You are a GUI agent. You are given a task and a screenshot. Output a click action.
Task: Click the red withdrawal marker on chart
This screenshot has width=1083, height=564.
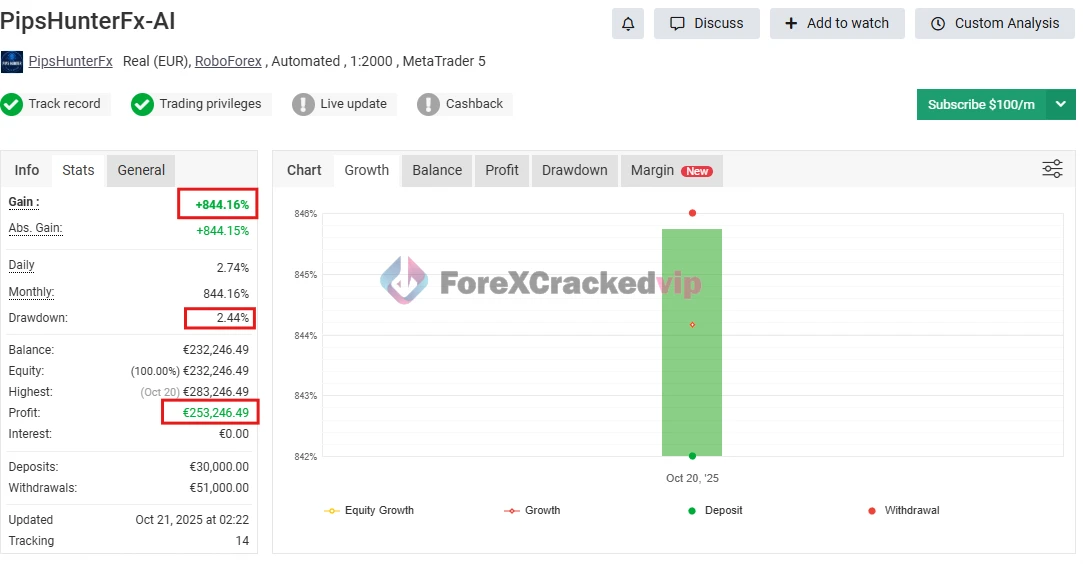click(x=692, y=213)
